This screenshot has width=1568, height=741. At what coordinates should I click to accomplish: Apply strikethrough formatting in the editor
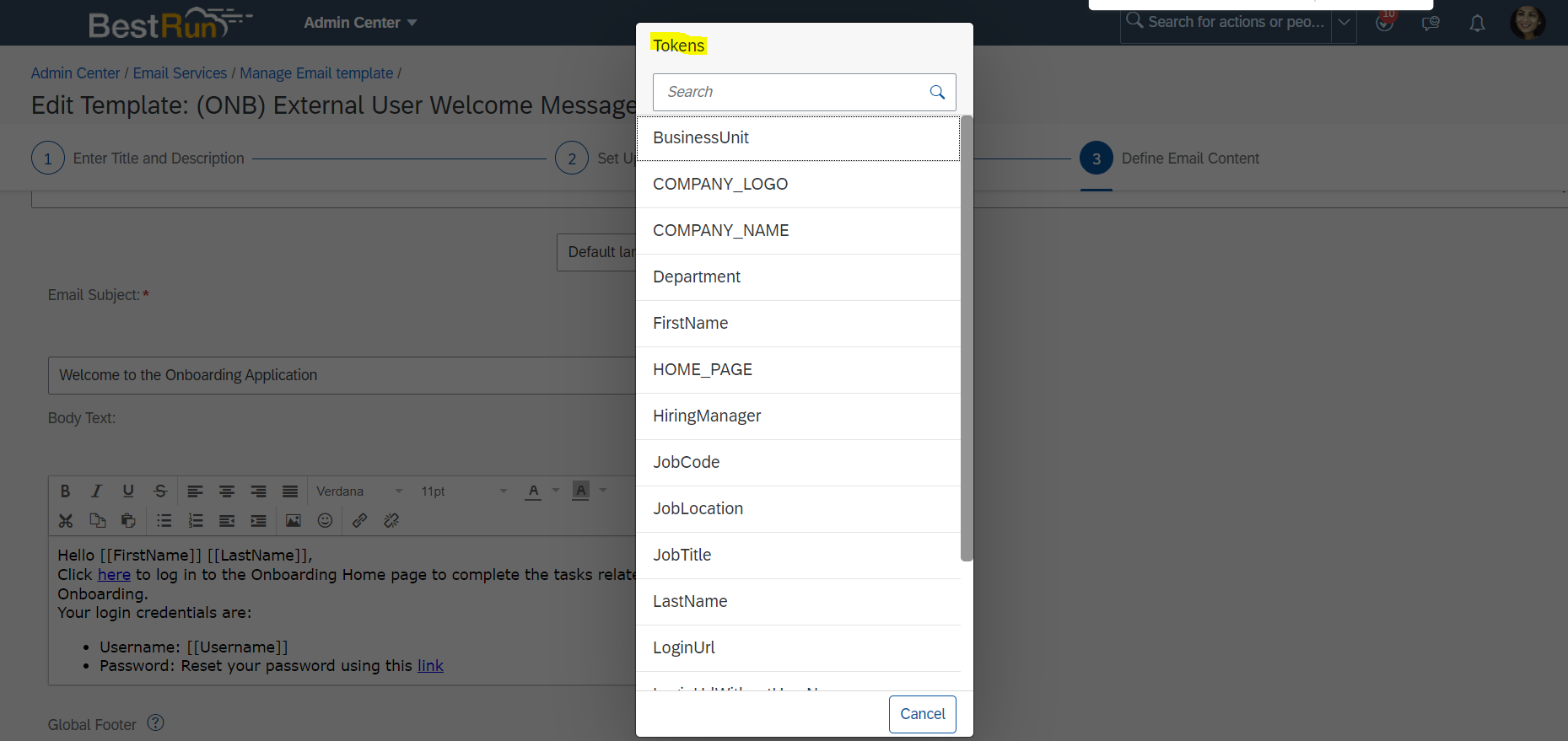point(160,491)
